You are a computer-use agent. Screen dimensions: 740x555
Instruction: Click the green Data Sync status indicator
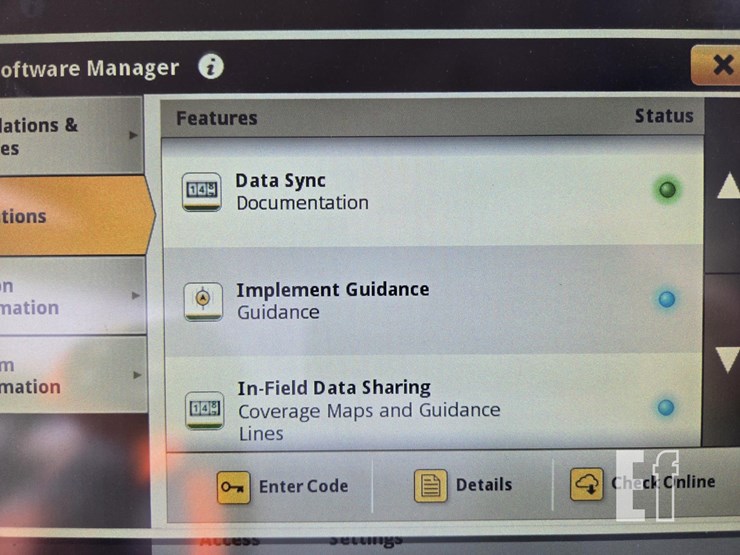coord(666,190)
